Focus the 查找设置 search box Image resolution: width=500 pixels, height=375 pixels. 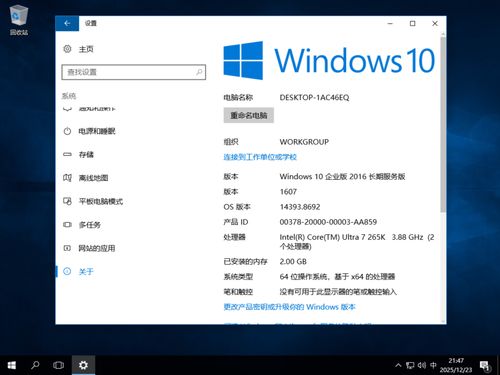click(134, 72)
